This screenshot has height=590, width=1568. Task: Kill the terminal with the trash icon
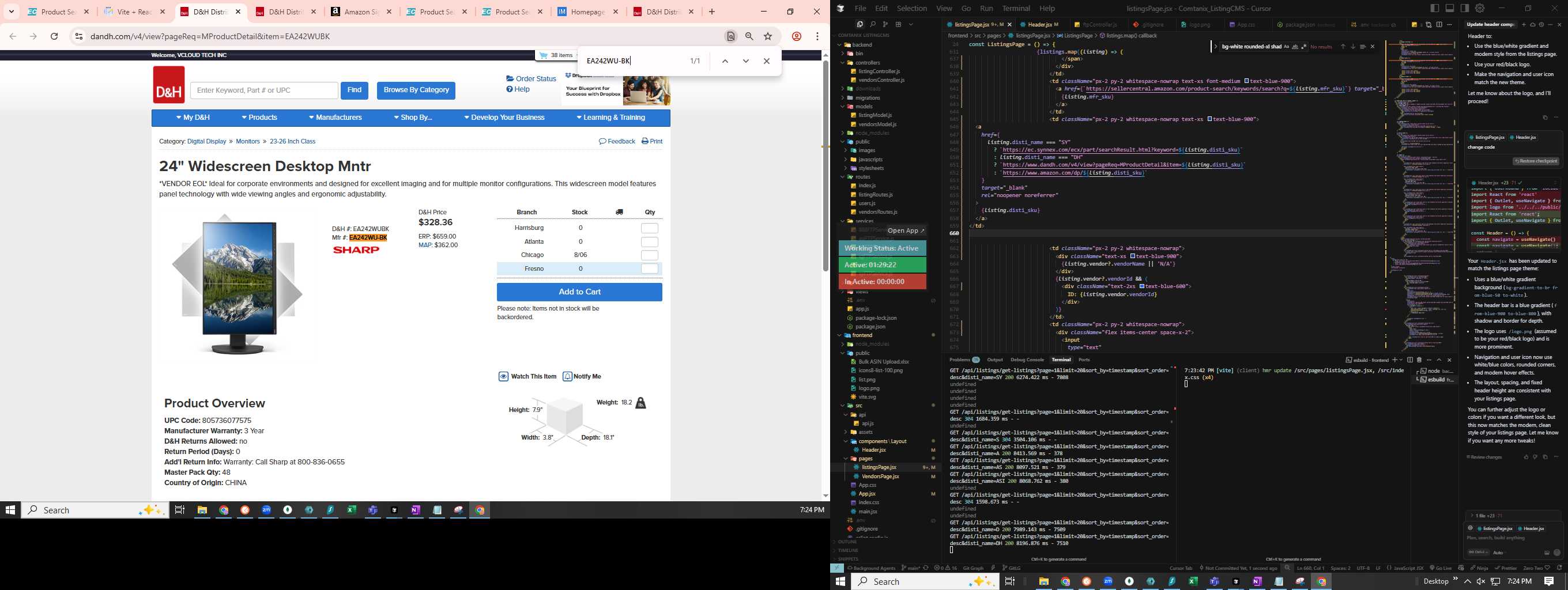pos(1419,360)
